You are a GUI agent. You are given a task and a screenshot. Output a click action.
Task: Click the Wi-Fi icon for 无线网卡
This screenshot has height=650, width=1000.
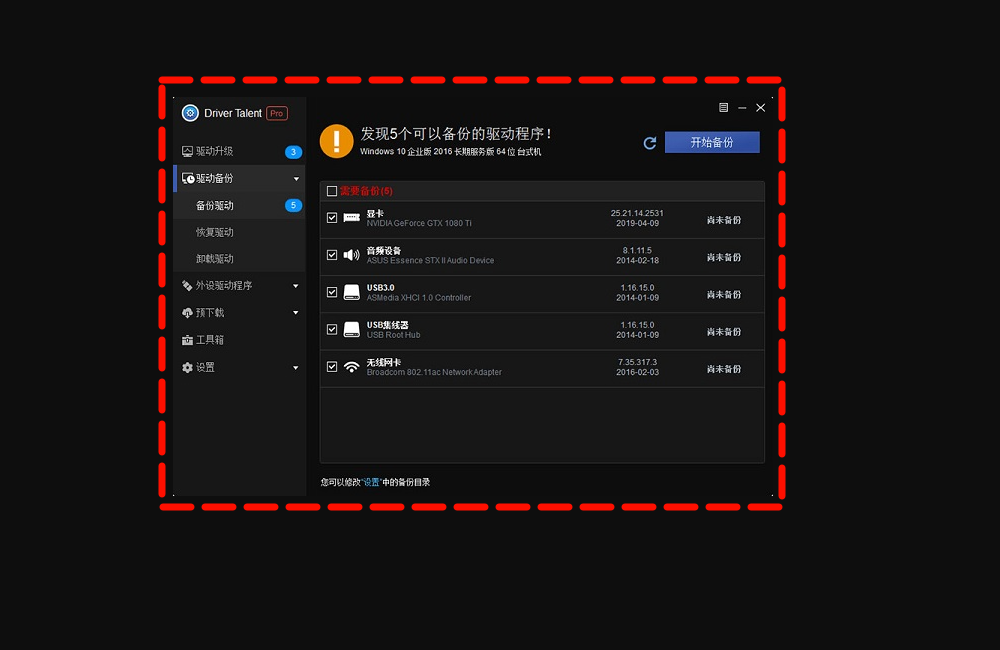(351, 367)
